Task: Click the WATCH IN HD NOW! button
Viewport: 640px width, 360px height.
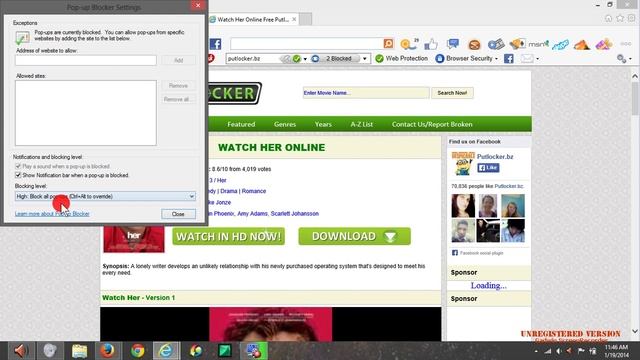Action: coord(229,236)
